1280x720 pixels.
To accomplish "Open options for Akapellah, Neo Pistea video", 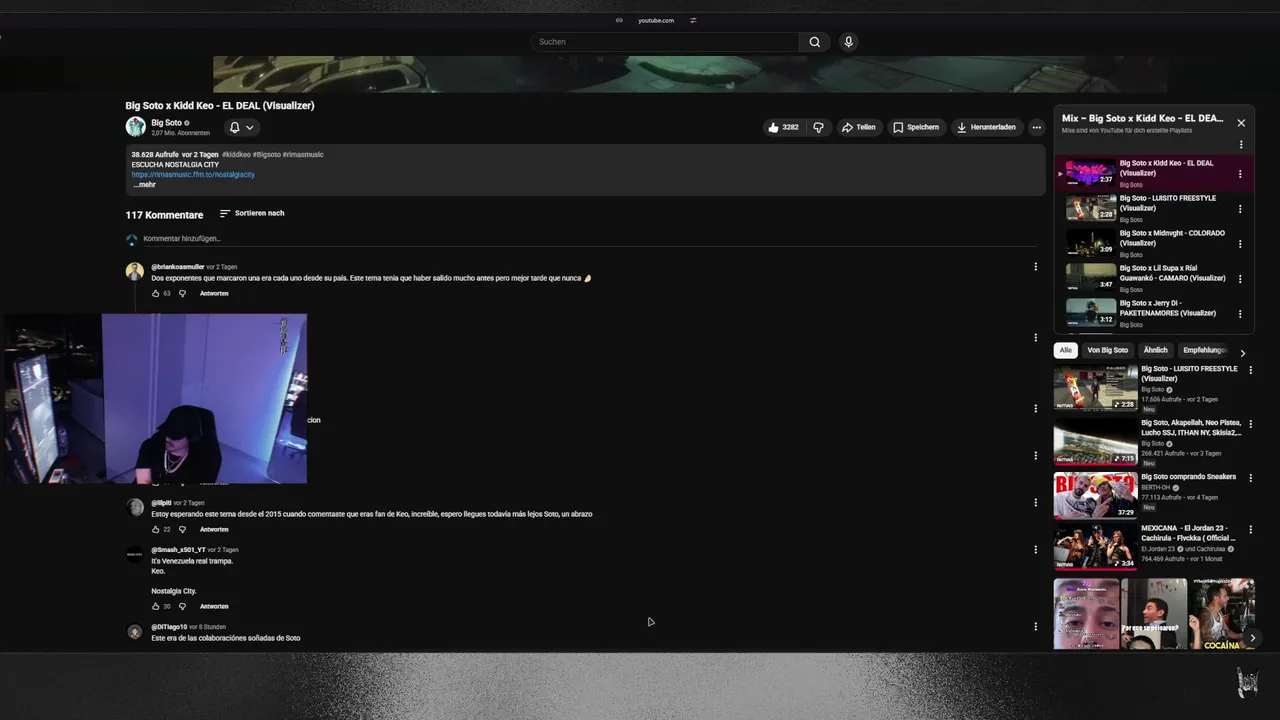I will tap(1250, 424).
